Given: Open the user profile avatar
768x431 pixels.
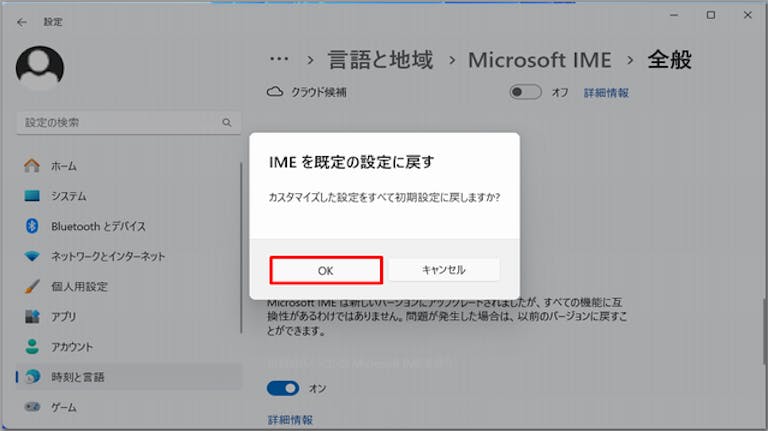Looking at the screenshot, I should (x=40, y=68).
